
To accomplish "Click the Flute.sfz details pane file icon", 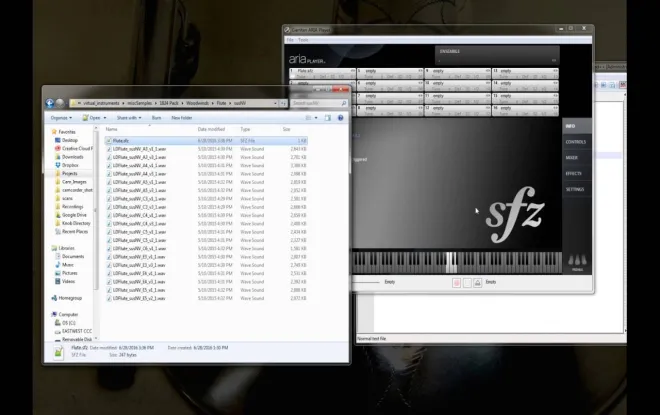I will click(x=59, y=352).
